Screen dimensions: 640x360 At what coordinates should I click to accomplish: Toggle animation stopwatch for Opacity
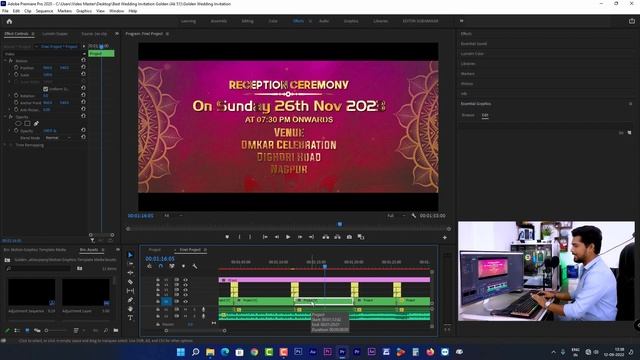16,131
